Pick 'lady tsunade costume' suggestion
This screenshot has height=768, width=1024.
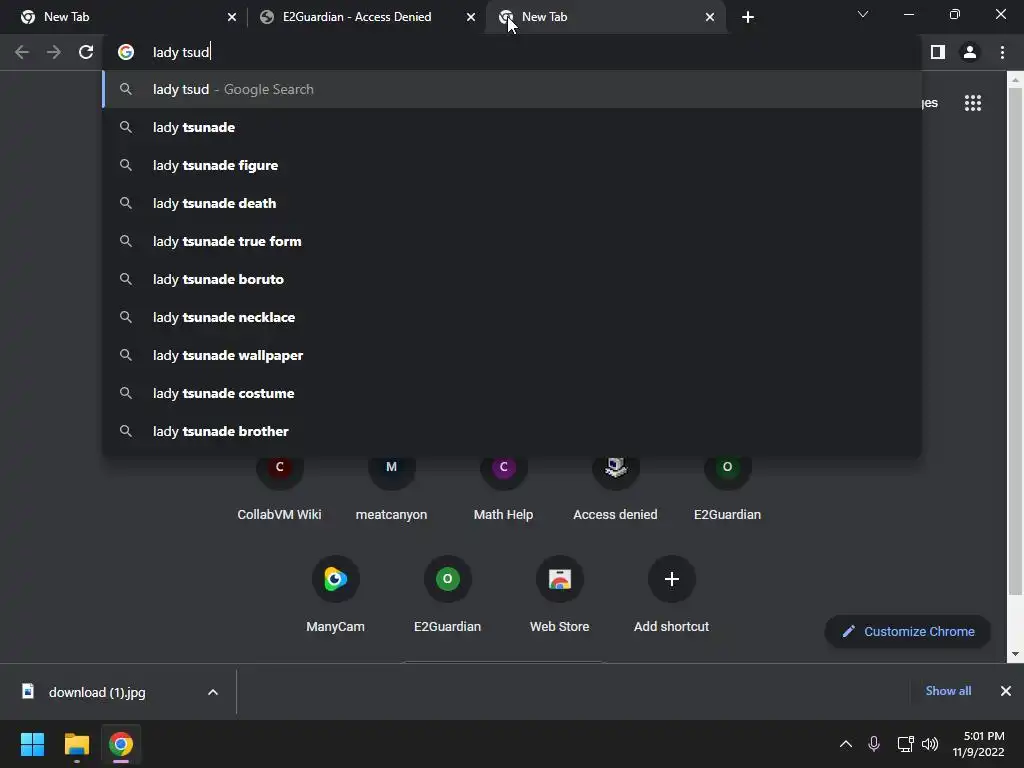click(512, 393)
